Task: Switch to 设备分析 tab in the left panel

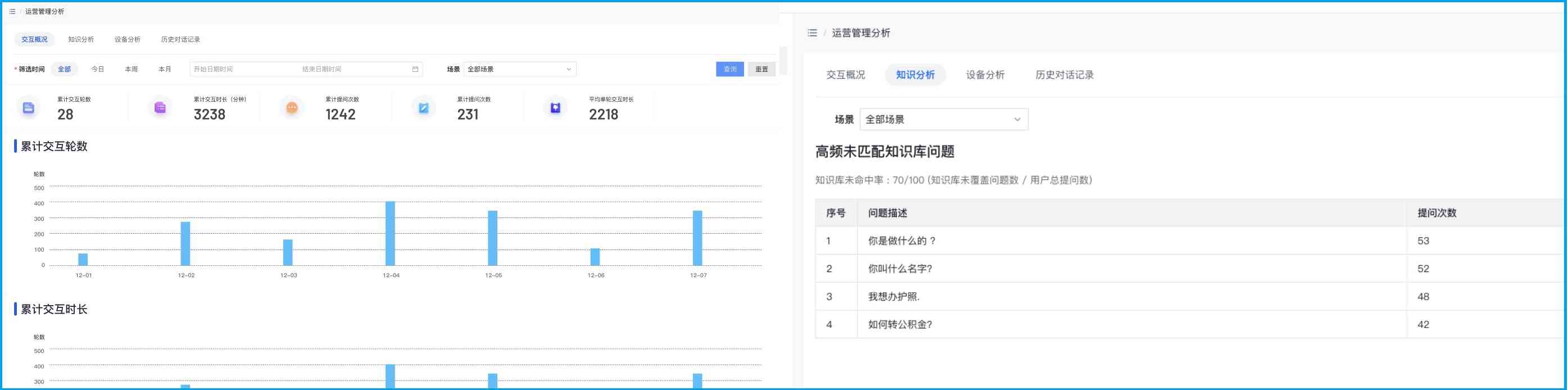Action: pos(127,39)
